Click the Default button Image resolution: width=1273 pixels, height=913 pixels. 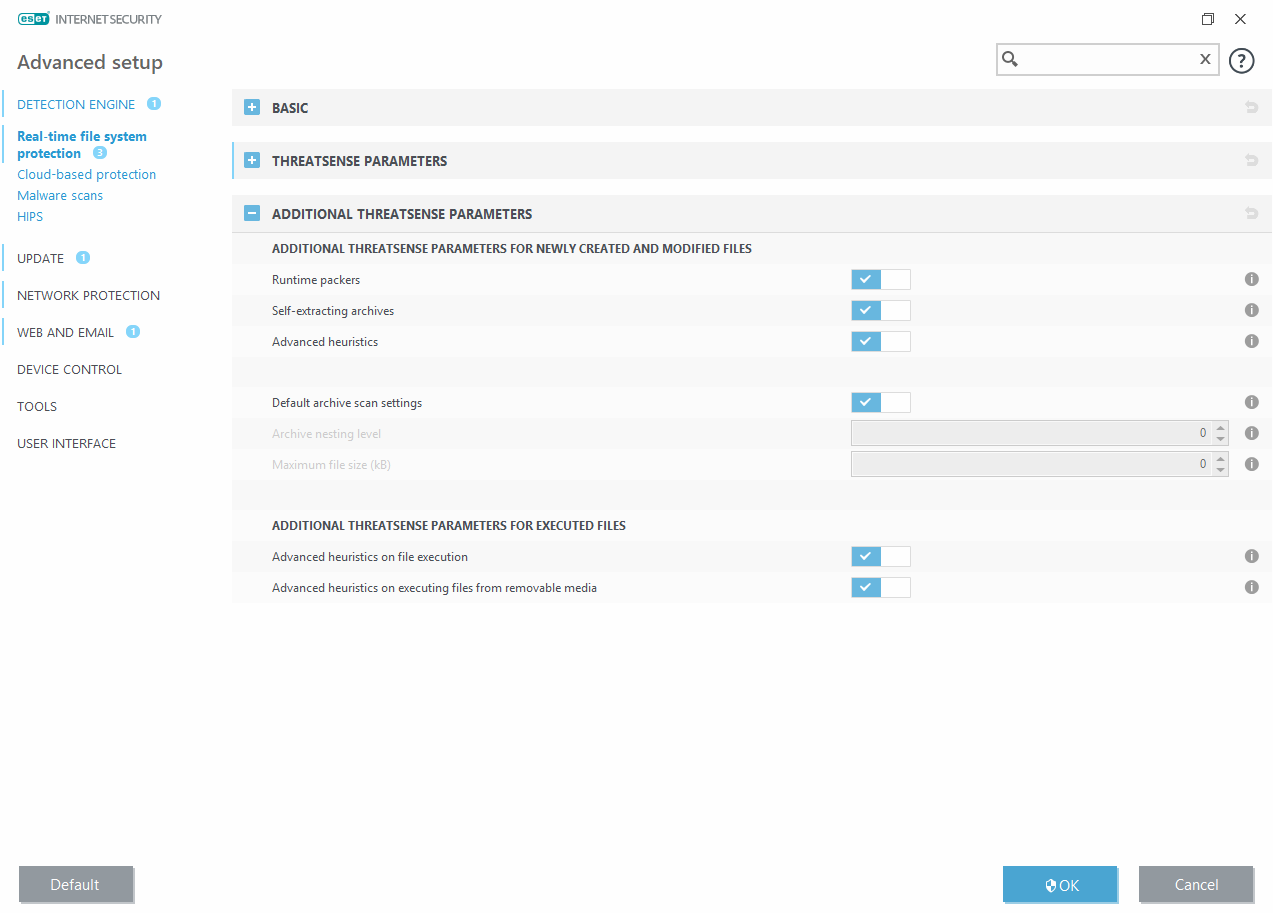point(75,885)
